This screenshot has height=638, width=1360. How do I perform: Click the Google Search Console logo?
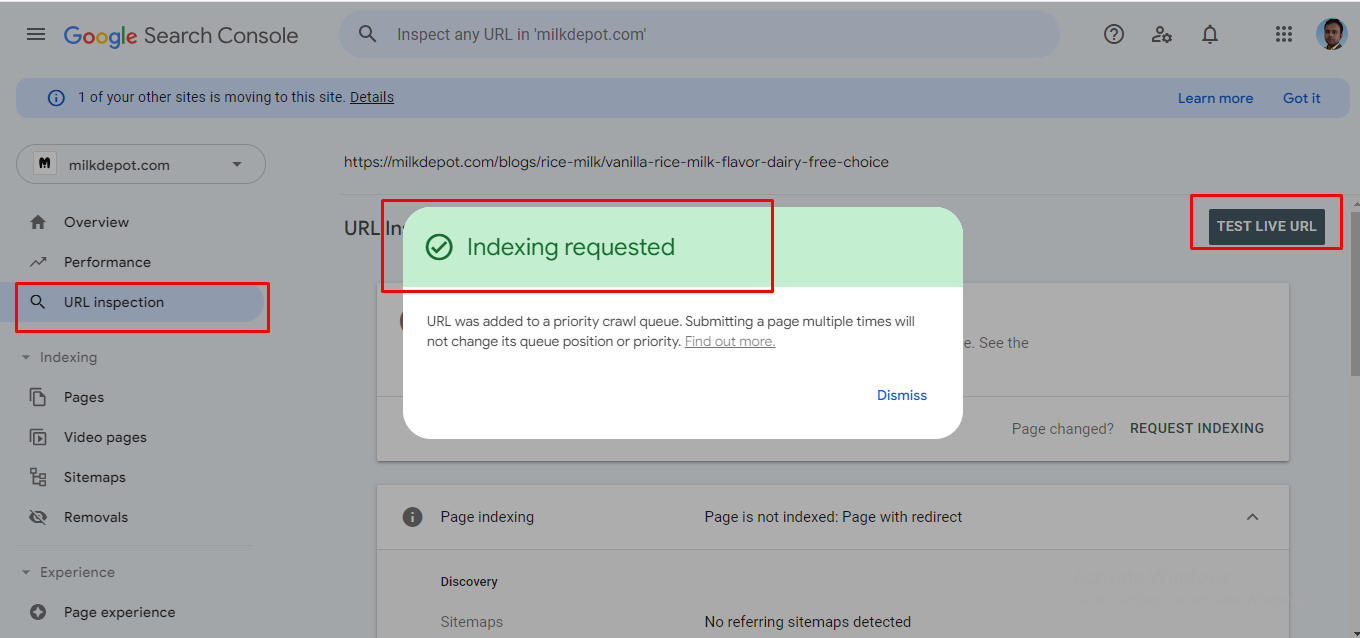coord(181,35)
